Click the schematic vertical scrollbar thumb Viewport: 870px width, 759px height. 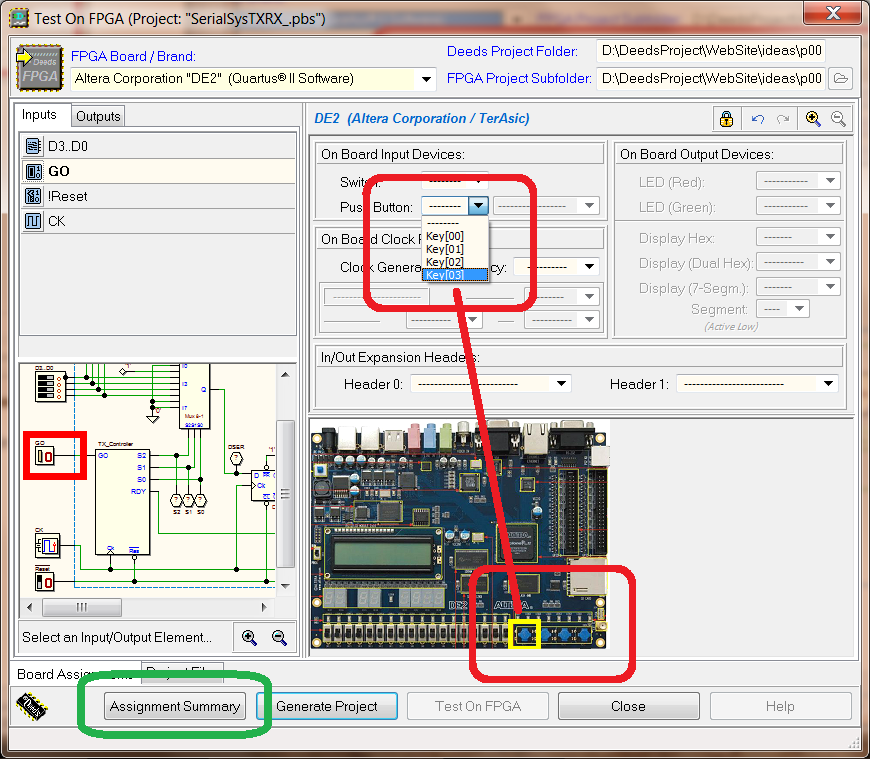click(x=285, y=494)
